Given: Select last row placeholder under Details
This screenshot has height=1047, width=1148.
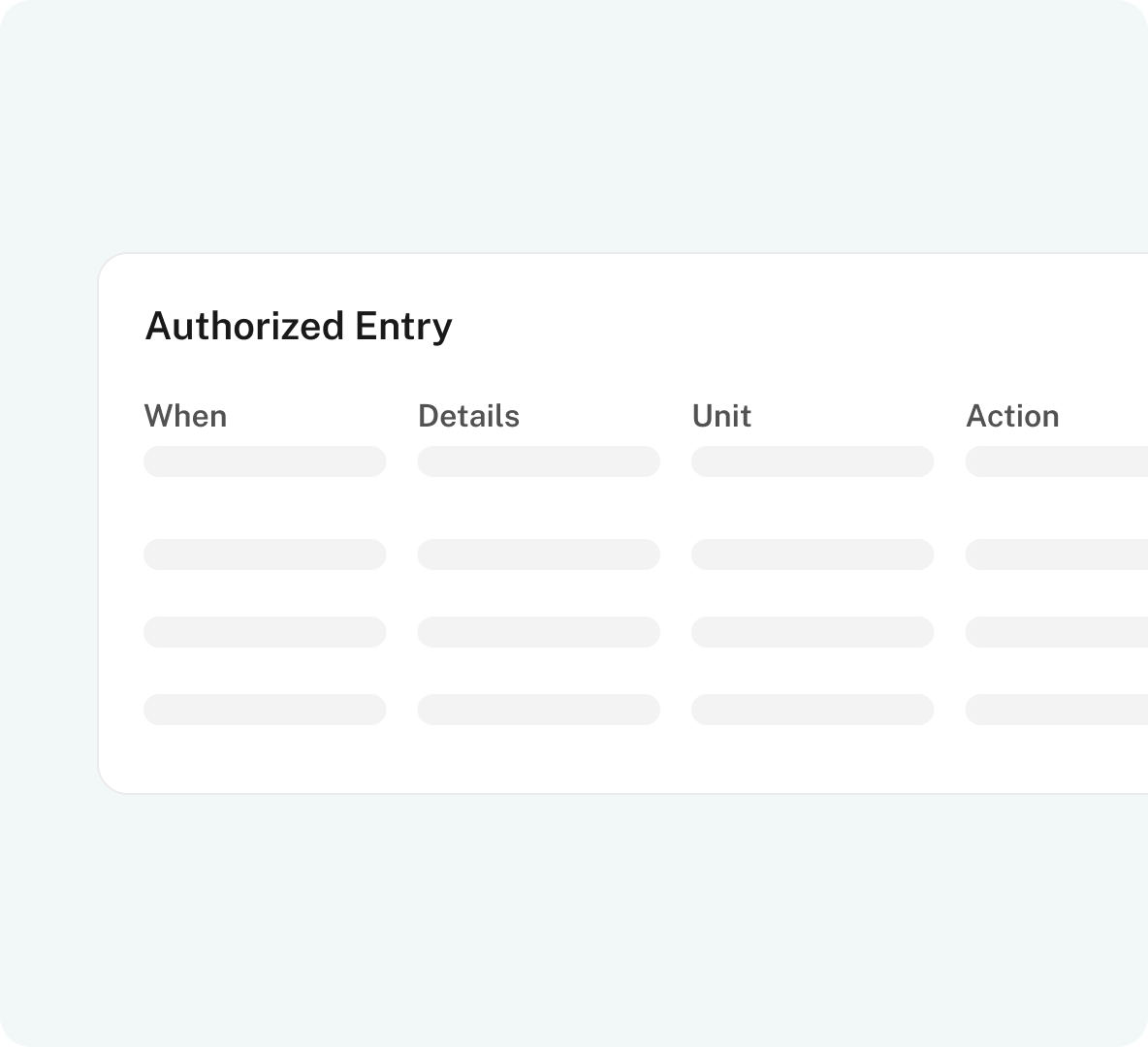Looking at the screenshot, I should (538, 710).
